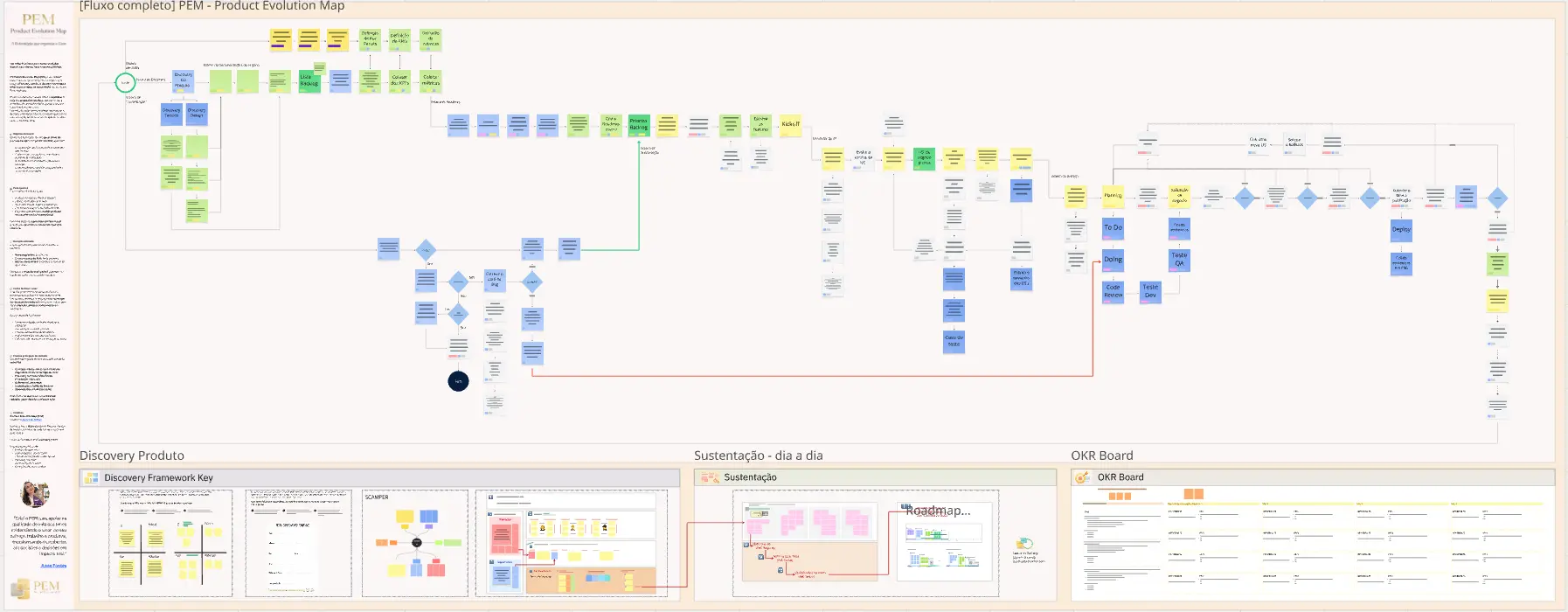1568x612 pixels.
Task: Select the 'Kickoff' yellow sticky note
Action: (x=790, y=125)
